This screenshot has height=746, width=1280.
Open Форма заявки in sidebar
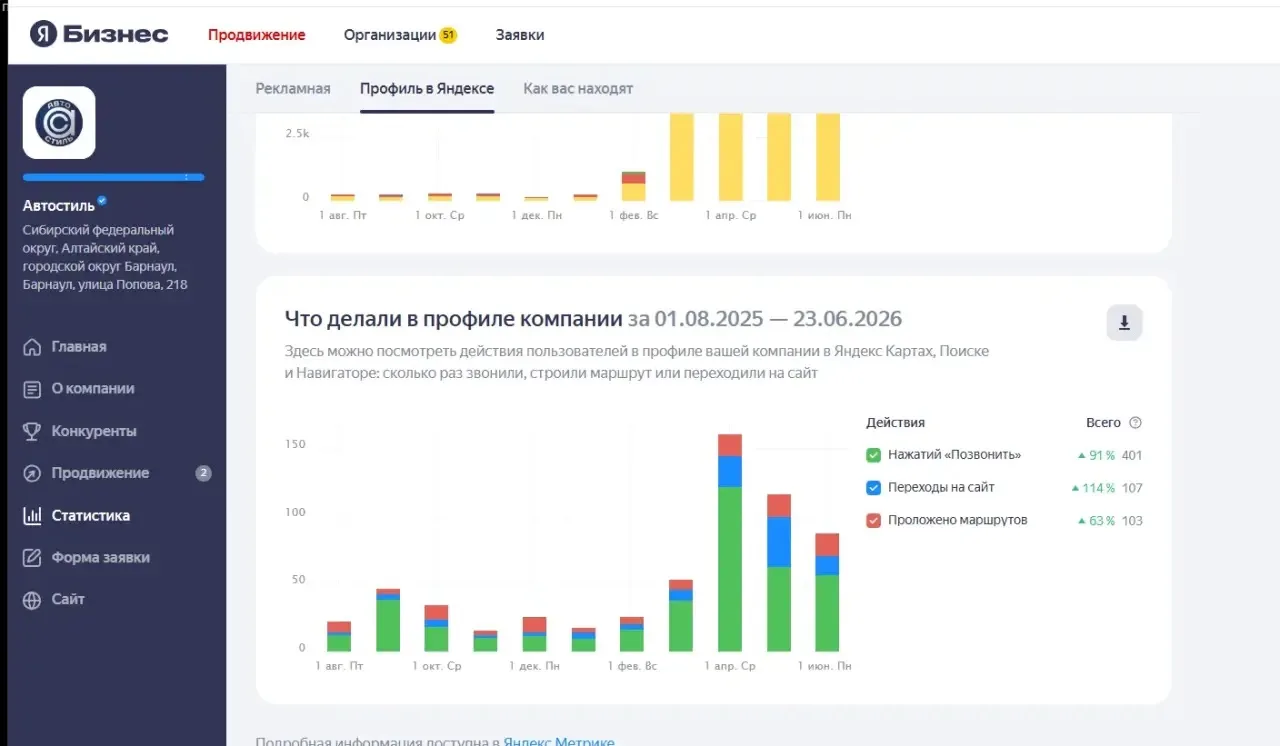pyautogui.click(x=101, y=558)
